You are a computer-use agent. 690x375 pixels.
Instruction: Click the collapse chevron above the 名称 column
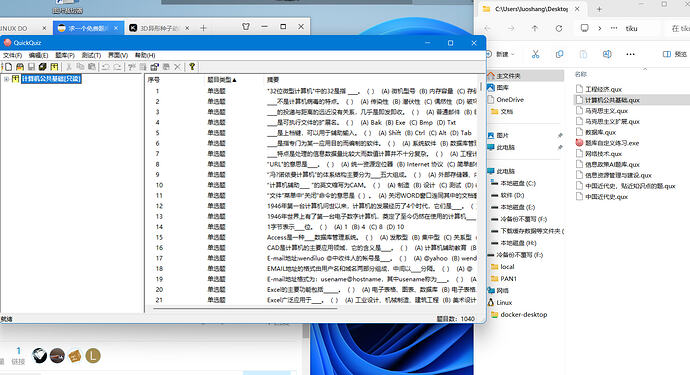(x=645, y=69)
